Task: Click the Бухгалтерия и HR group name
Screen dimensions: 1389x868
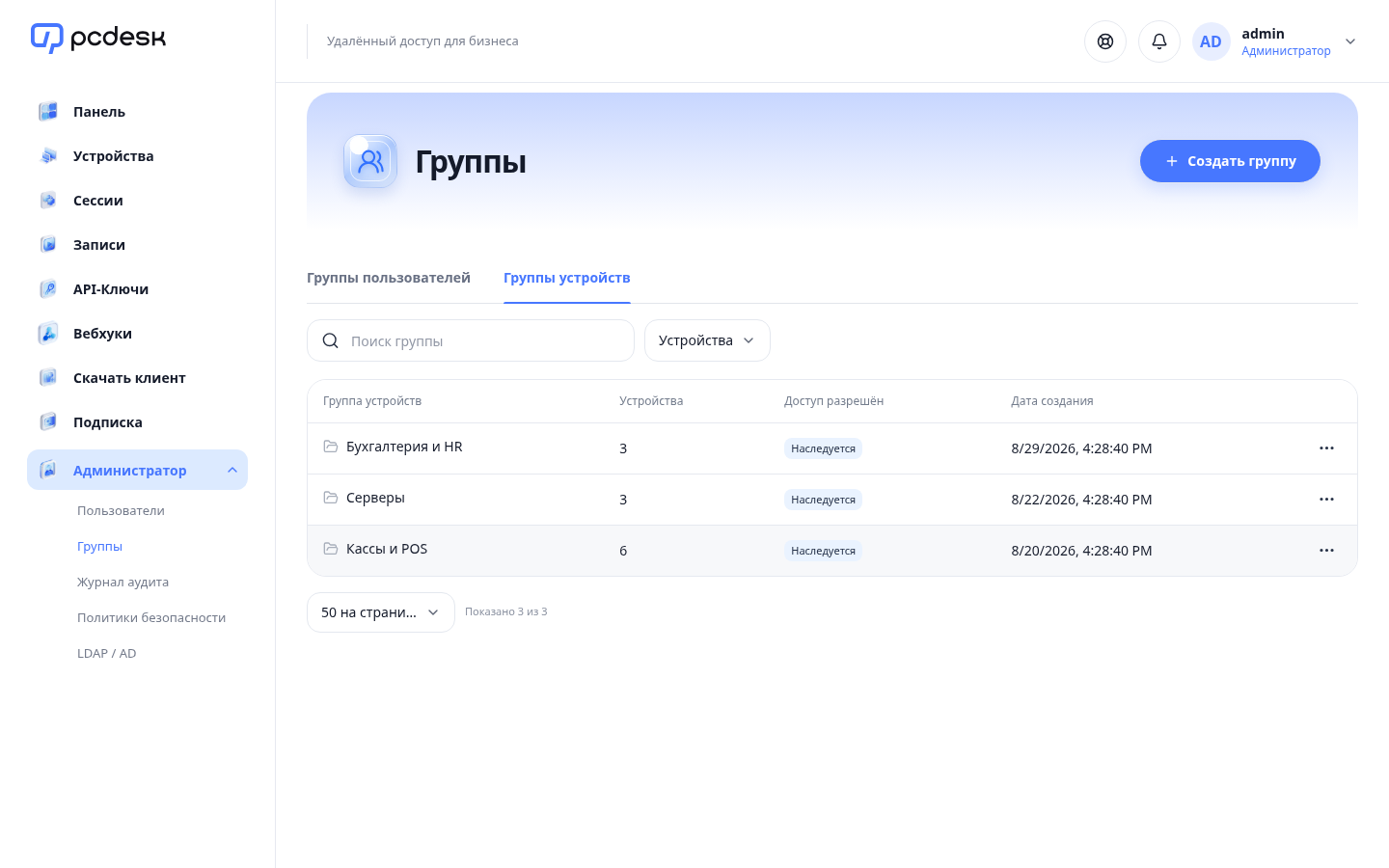Action: pos(404,447)
